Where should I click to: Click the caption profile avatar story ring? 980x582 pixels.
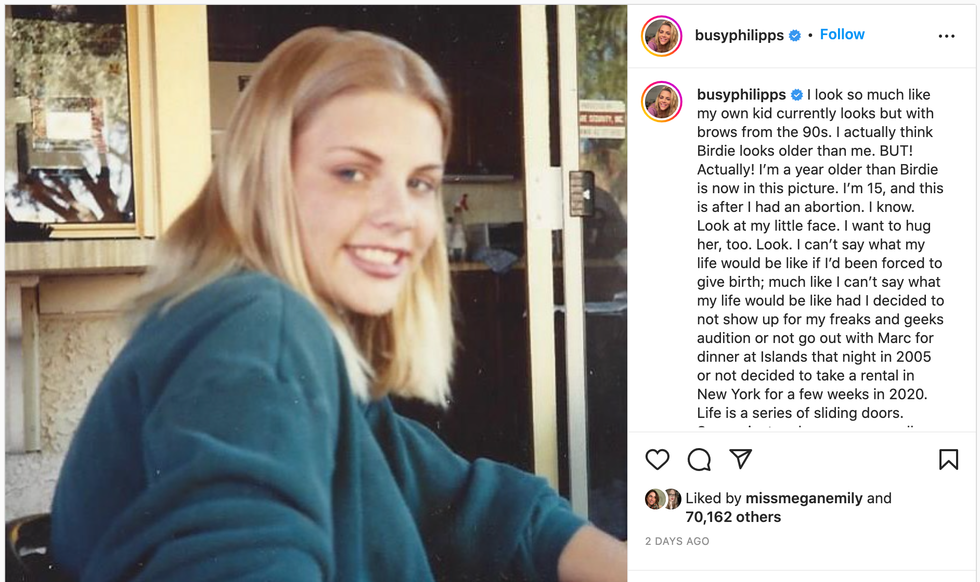(661, 101)
